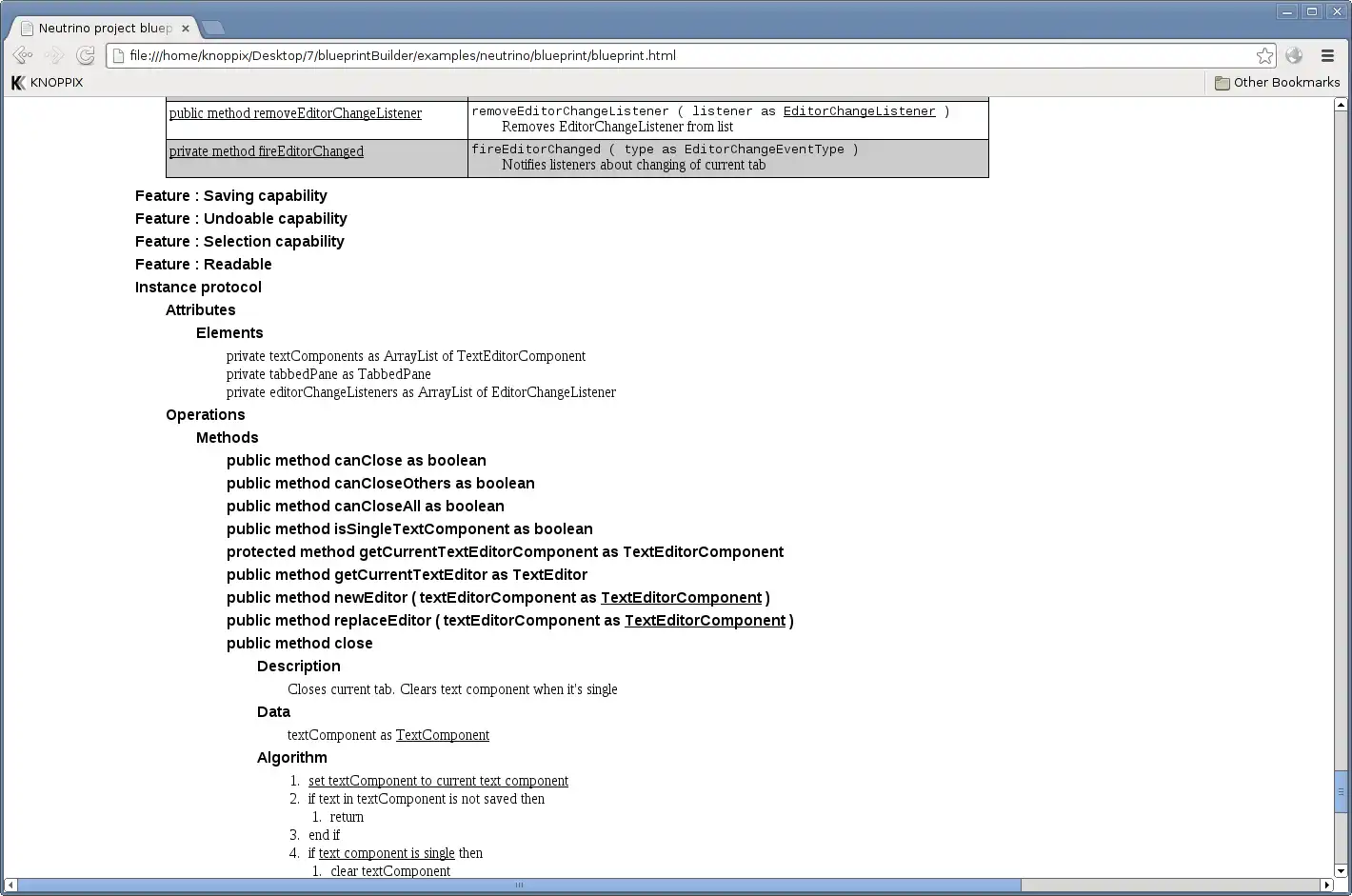This screenshot has width=1352, height=896.
Task: Select 'Removes EditorChangeListener from list' cell text
Action: click(x=617, y=127)
